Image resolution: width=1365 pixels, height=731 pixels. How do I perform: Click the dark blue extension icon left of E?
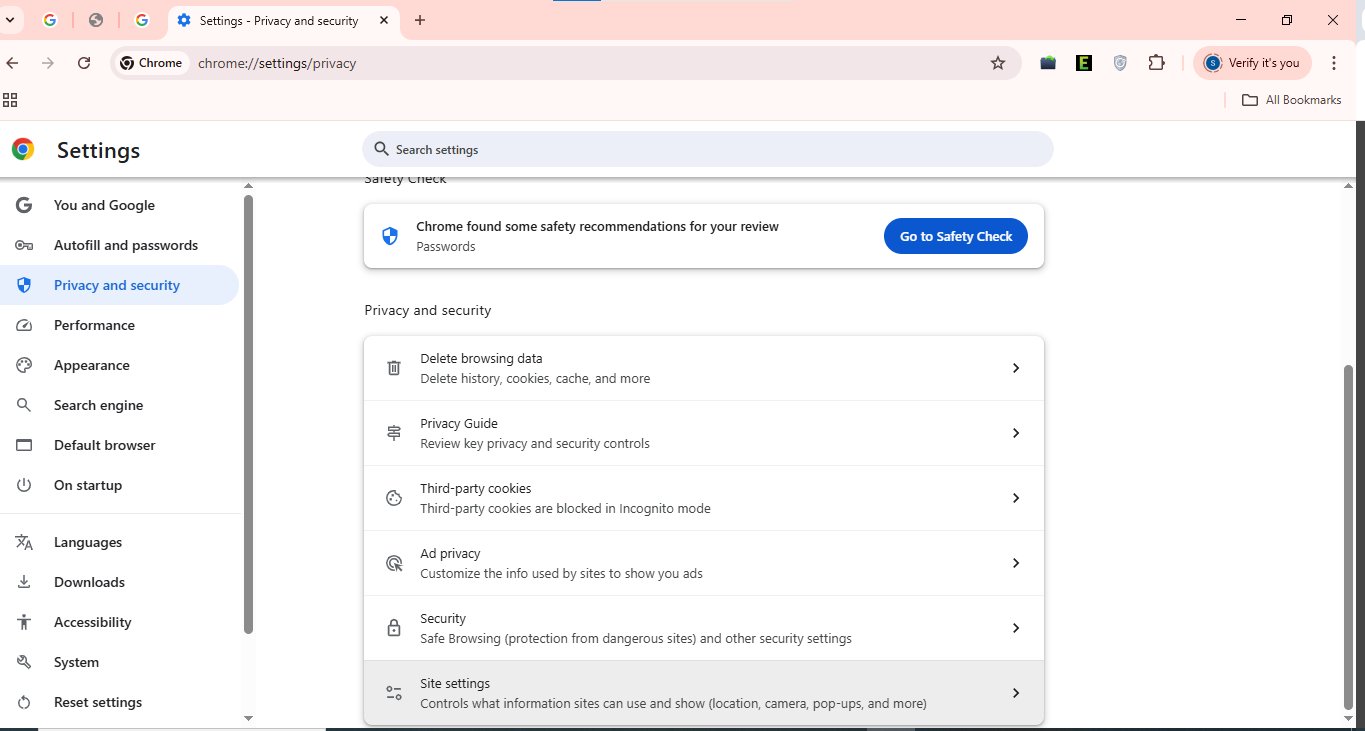(1048, 63)
